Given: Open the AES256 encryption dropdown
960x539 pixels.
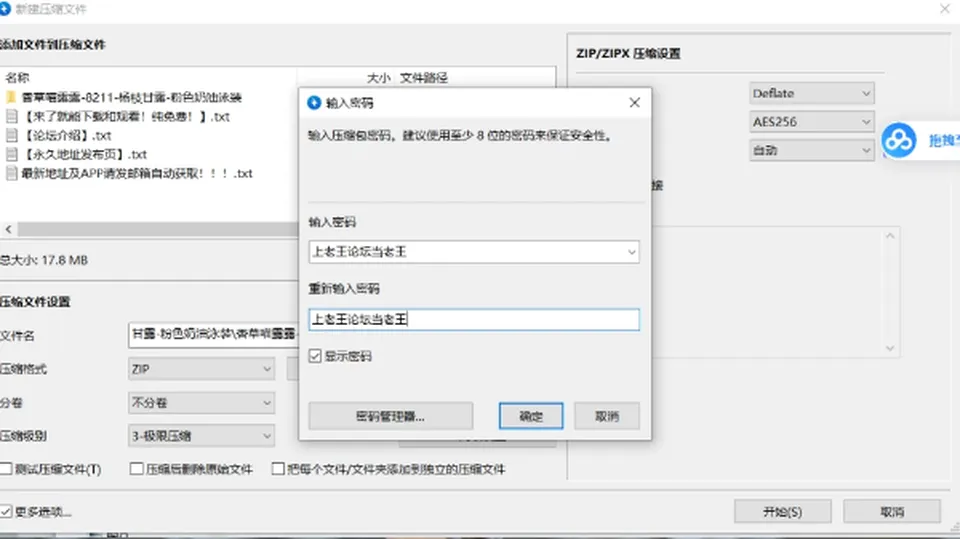Looking at the screenshot, I should point(812,122).
